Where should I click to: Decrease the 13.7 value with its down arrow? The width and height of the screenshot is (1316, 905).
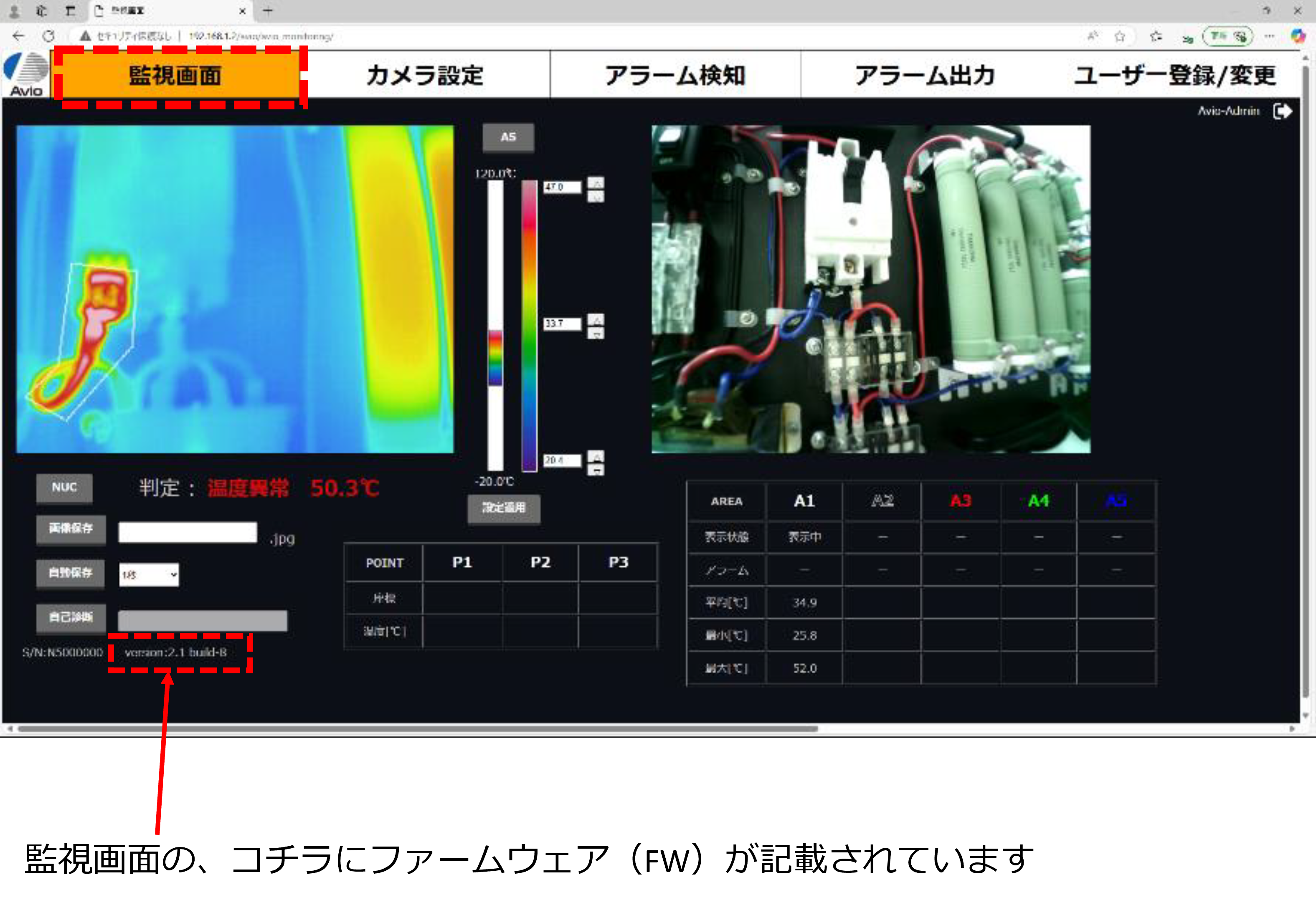(x=596, y=332)
